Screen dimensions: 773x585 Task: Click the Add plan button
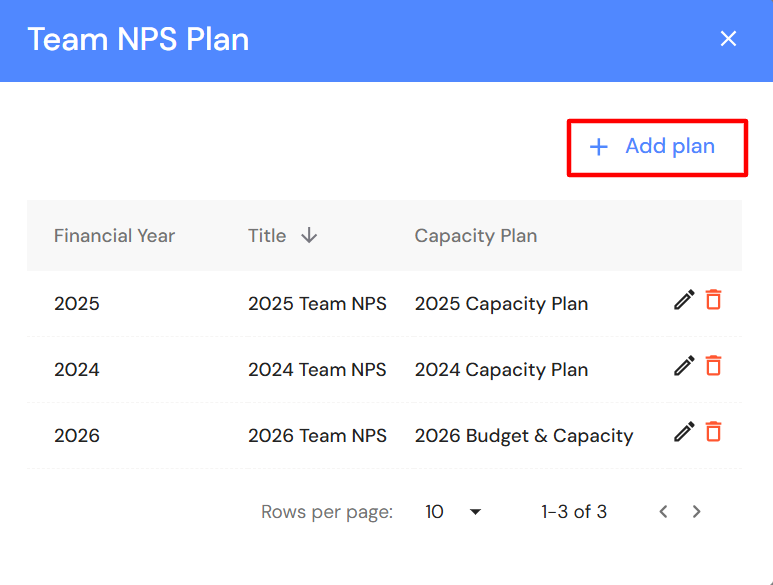coord(657,147)
